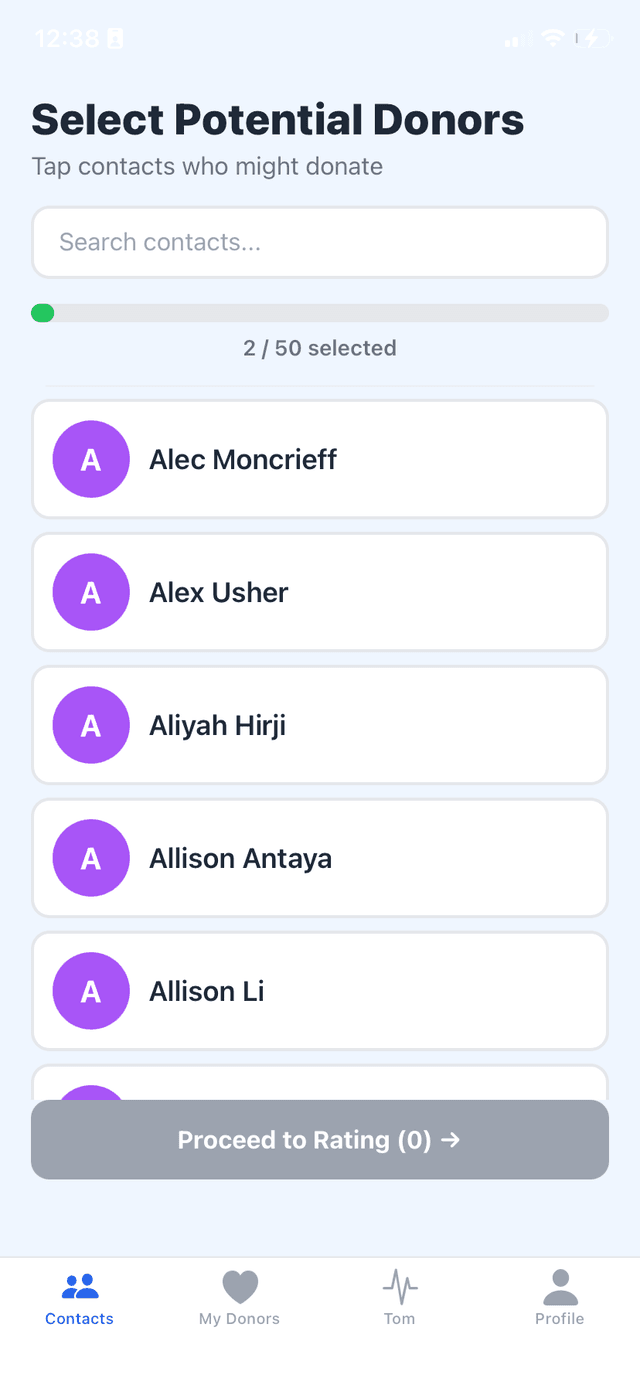Screen dimensions: 640x1385
Task: Tap Alex Usher's purple avatar
Action: (x=91, y=592)
